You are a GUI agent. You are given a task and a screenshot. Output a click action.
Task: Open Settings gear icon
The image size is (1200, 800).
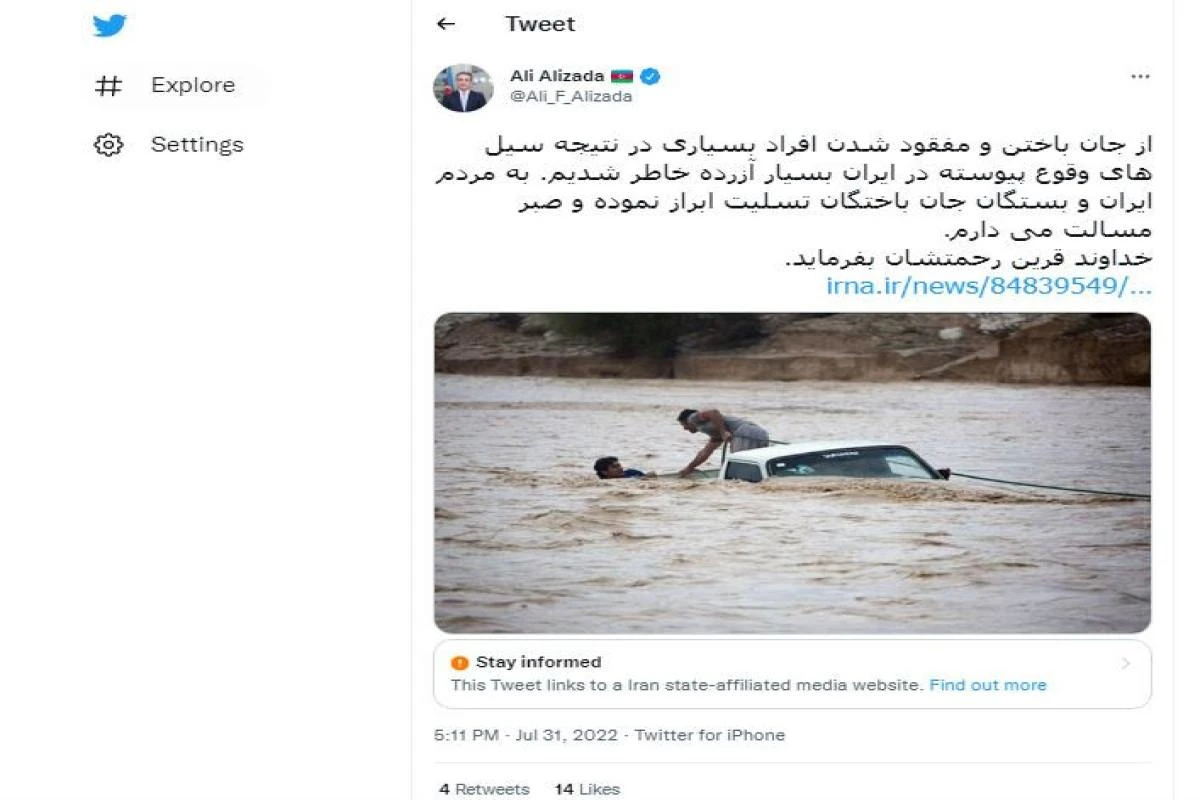coord(108,145)
